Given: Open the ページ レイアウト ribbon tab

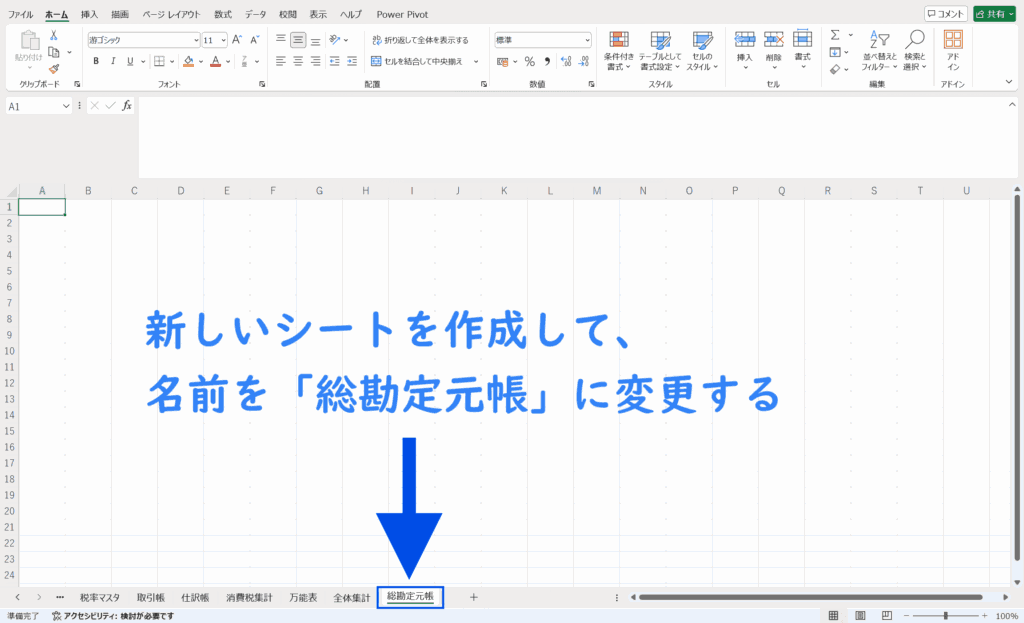Looking at the screenshot, I should click(x=171, y=14).
